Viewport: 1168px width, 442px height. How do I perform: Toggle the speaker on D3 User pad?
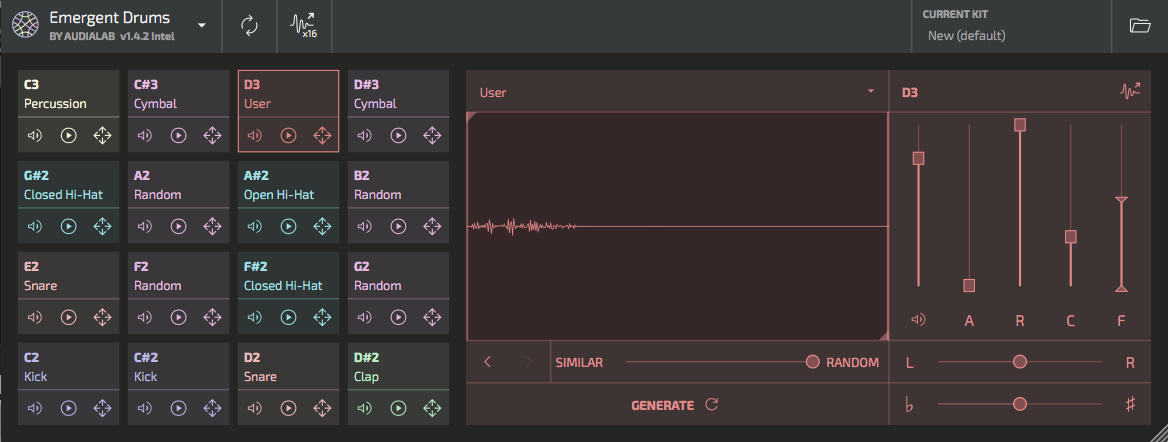coord(255,136)
